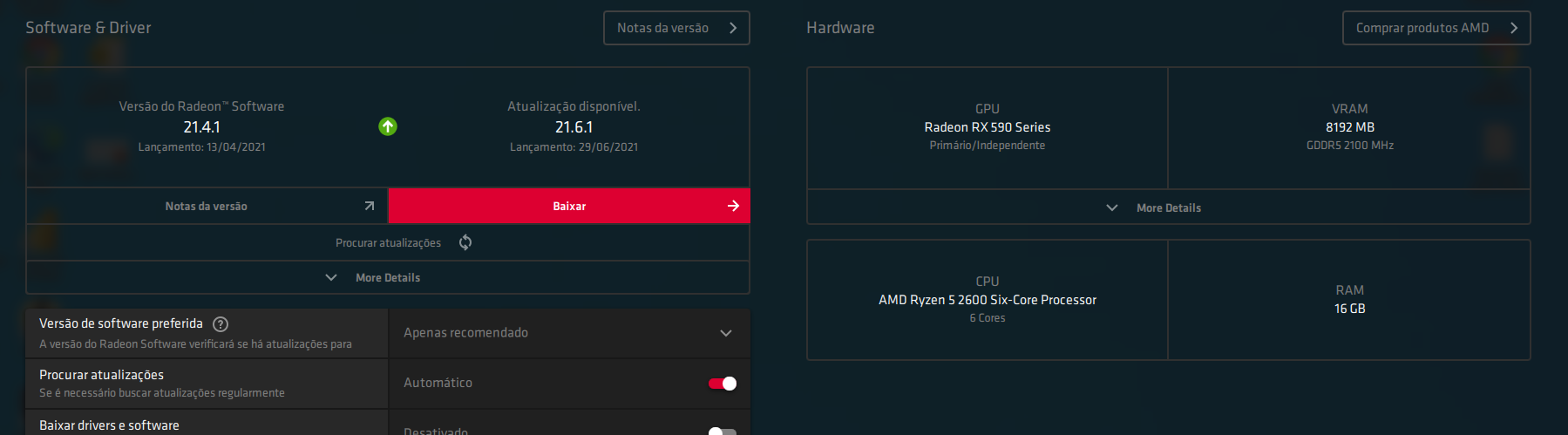Screen dimensions: 1568x435
Task: Click the GDDR5 2100 MHz text
Action: coord(1350,146)
